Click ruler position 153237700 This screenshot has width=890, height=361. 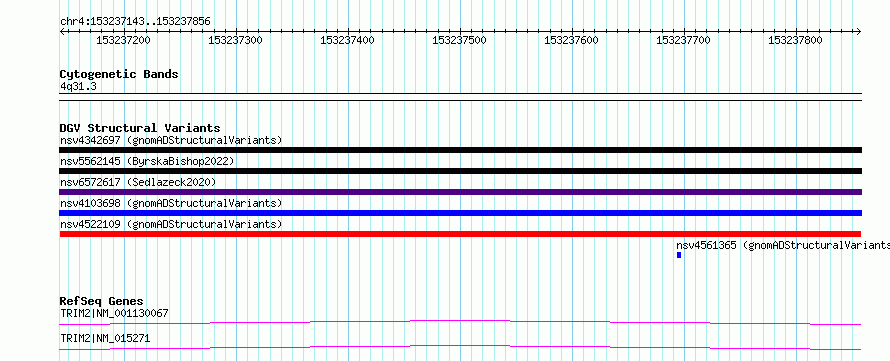(x=683, y=40)
